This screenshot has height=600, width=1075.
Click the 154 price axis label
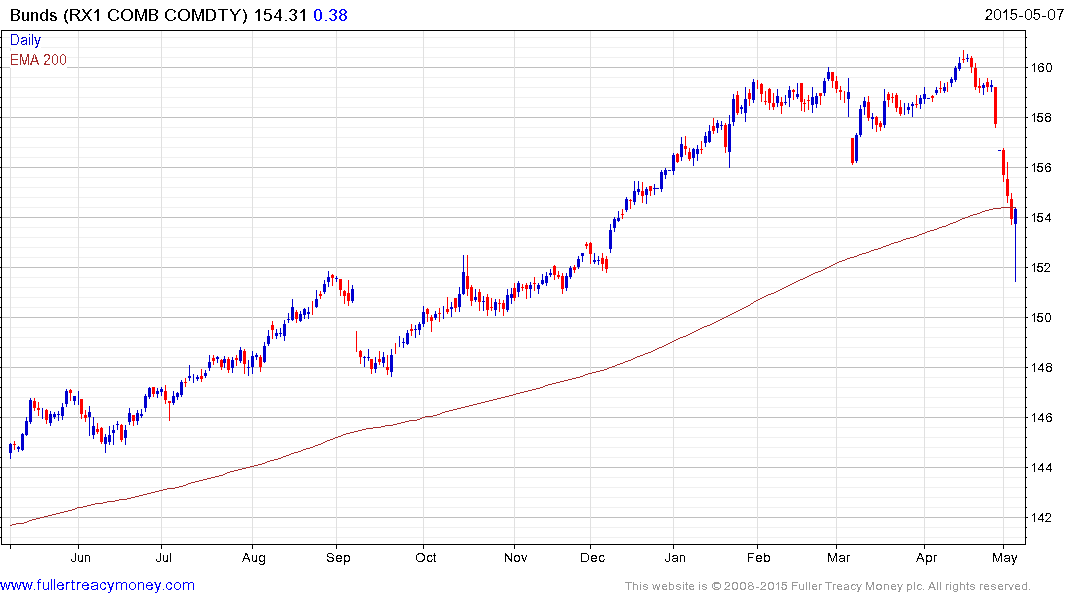[x=1042, y=217]
